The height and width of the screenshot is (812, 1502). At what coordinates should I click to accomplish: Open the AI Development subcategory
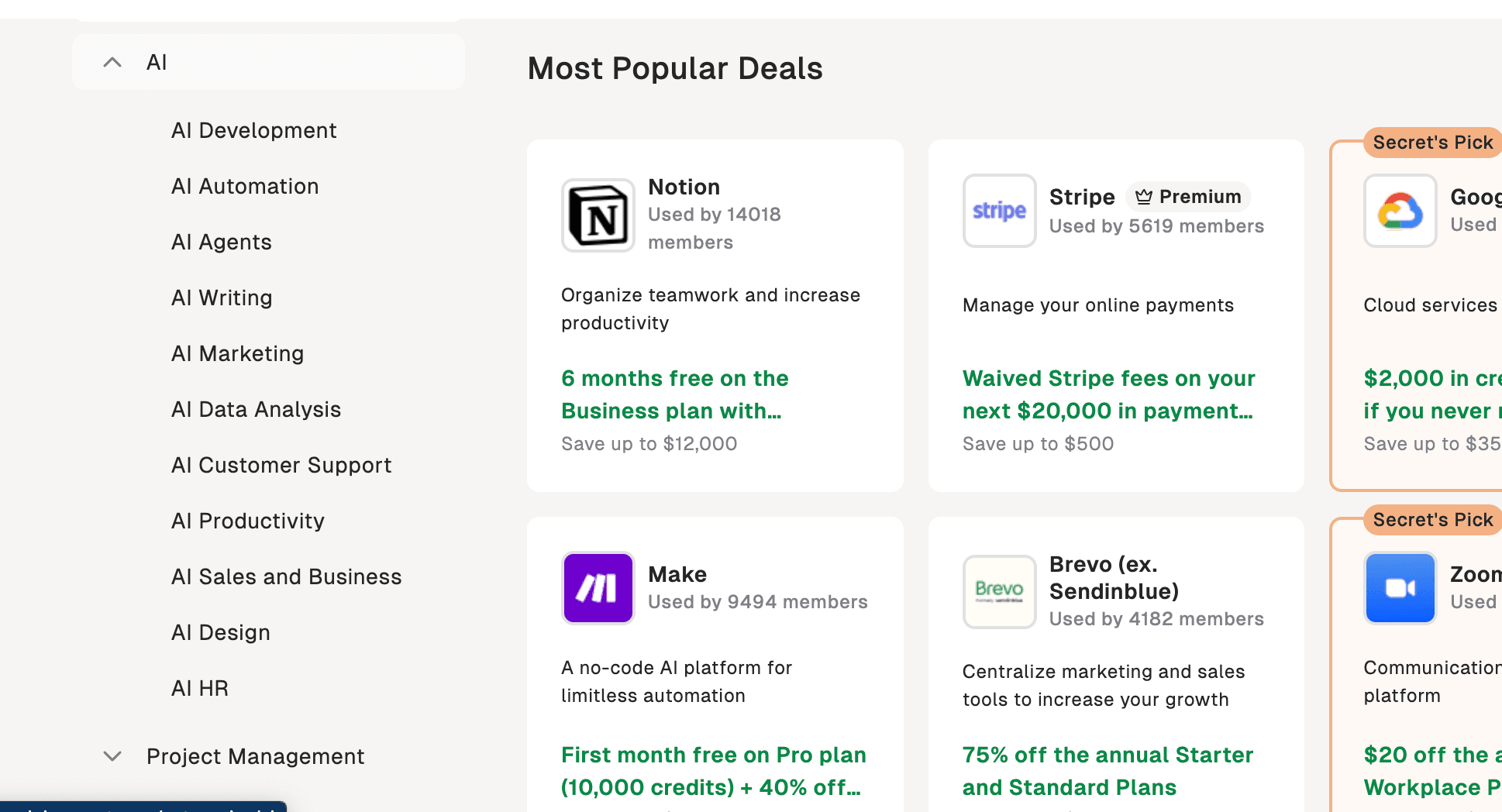(253, 130)
